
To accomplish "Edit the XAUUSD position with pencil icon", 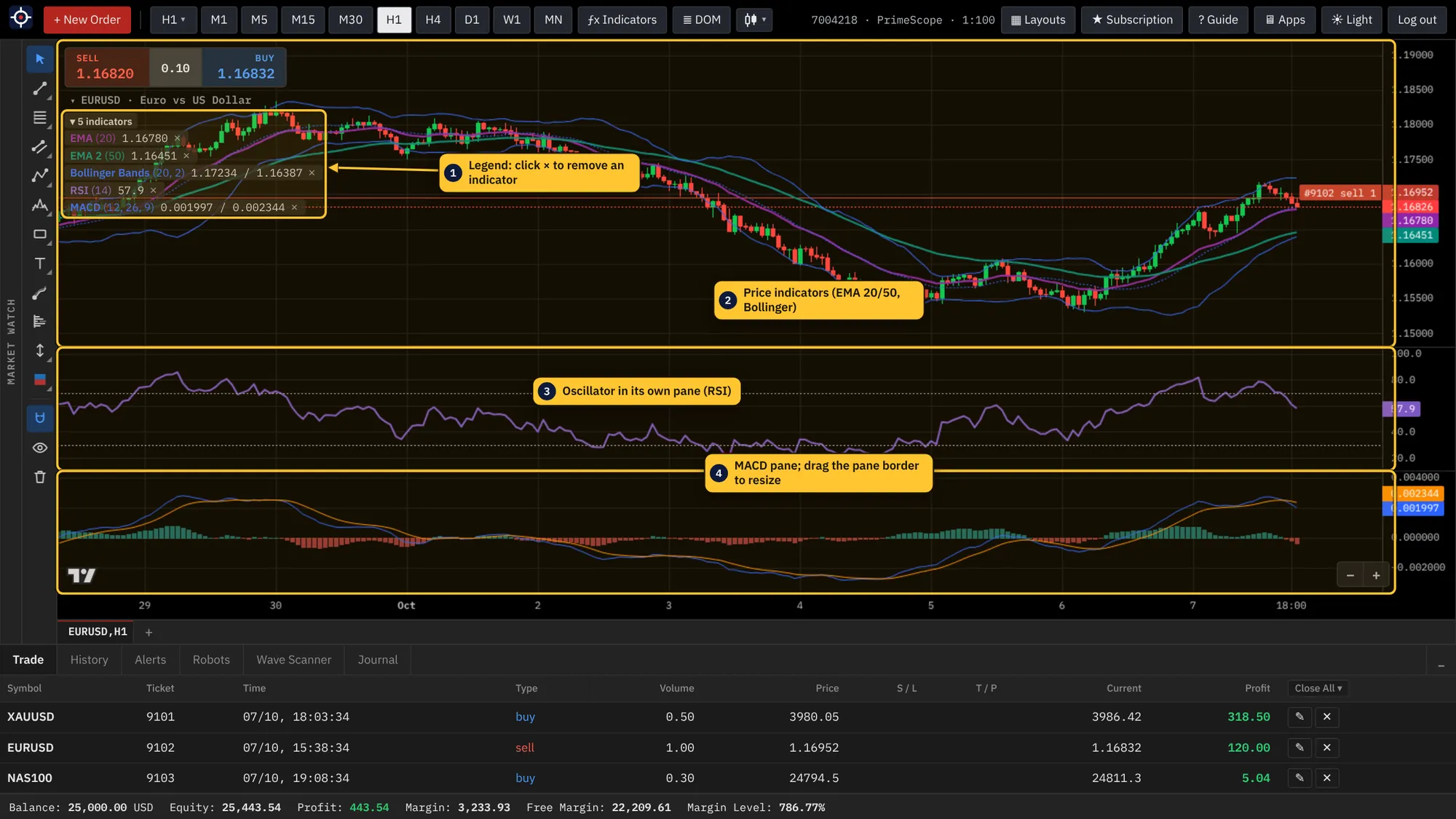I will tap(1299, 717).
